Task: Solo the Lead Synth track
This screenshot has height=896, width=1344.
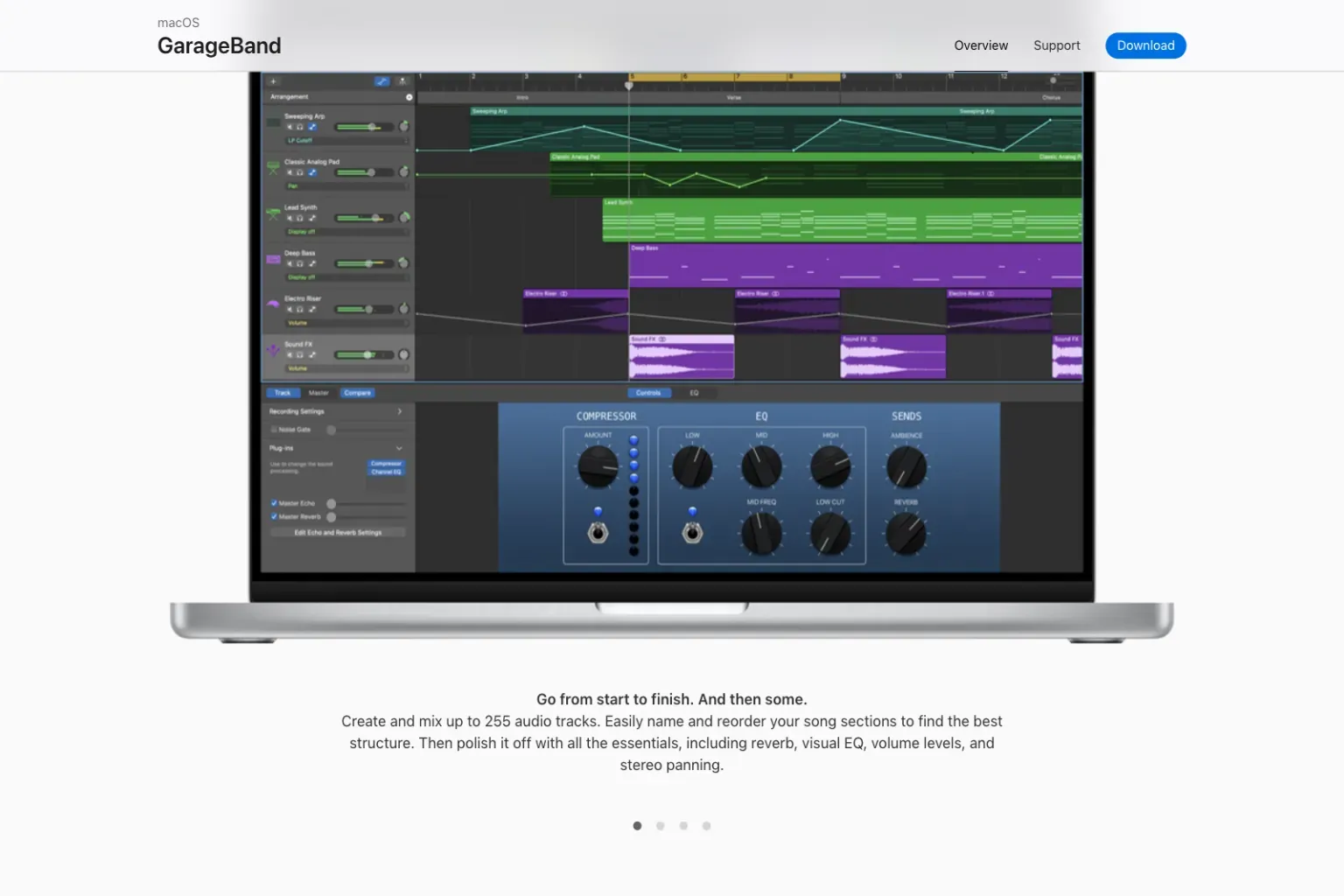Action: coord(300,218)
